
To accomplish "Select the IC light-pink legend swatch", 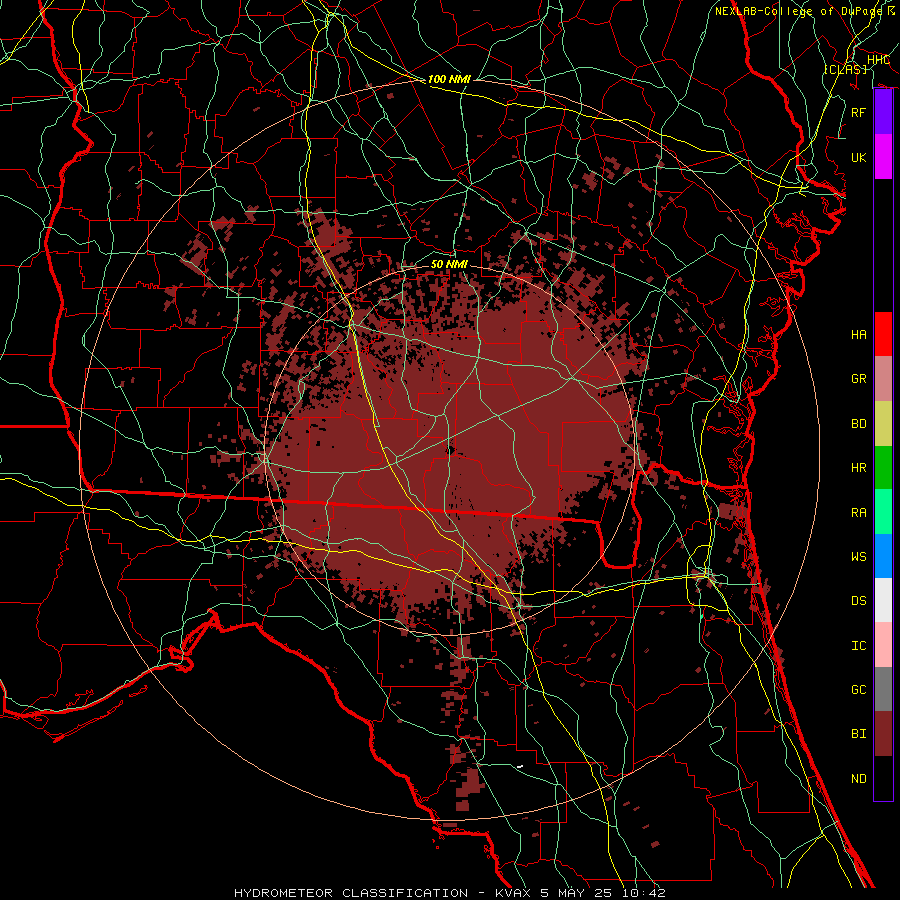I will click(883, 645).
